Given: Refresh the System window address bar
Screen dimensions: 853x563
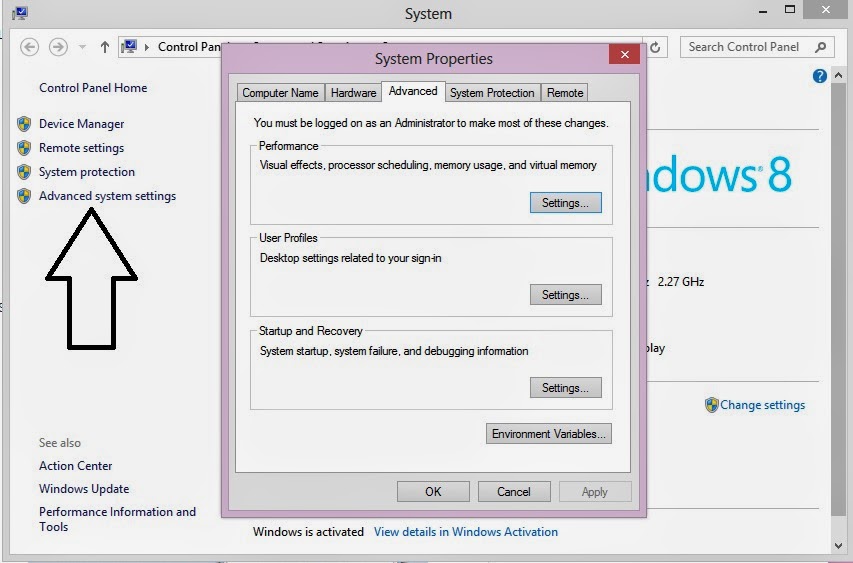Looking at the screenshot, I should tap(656, 47).
